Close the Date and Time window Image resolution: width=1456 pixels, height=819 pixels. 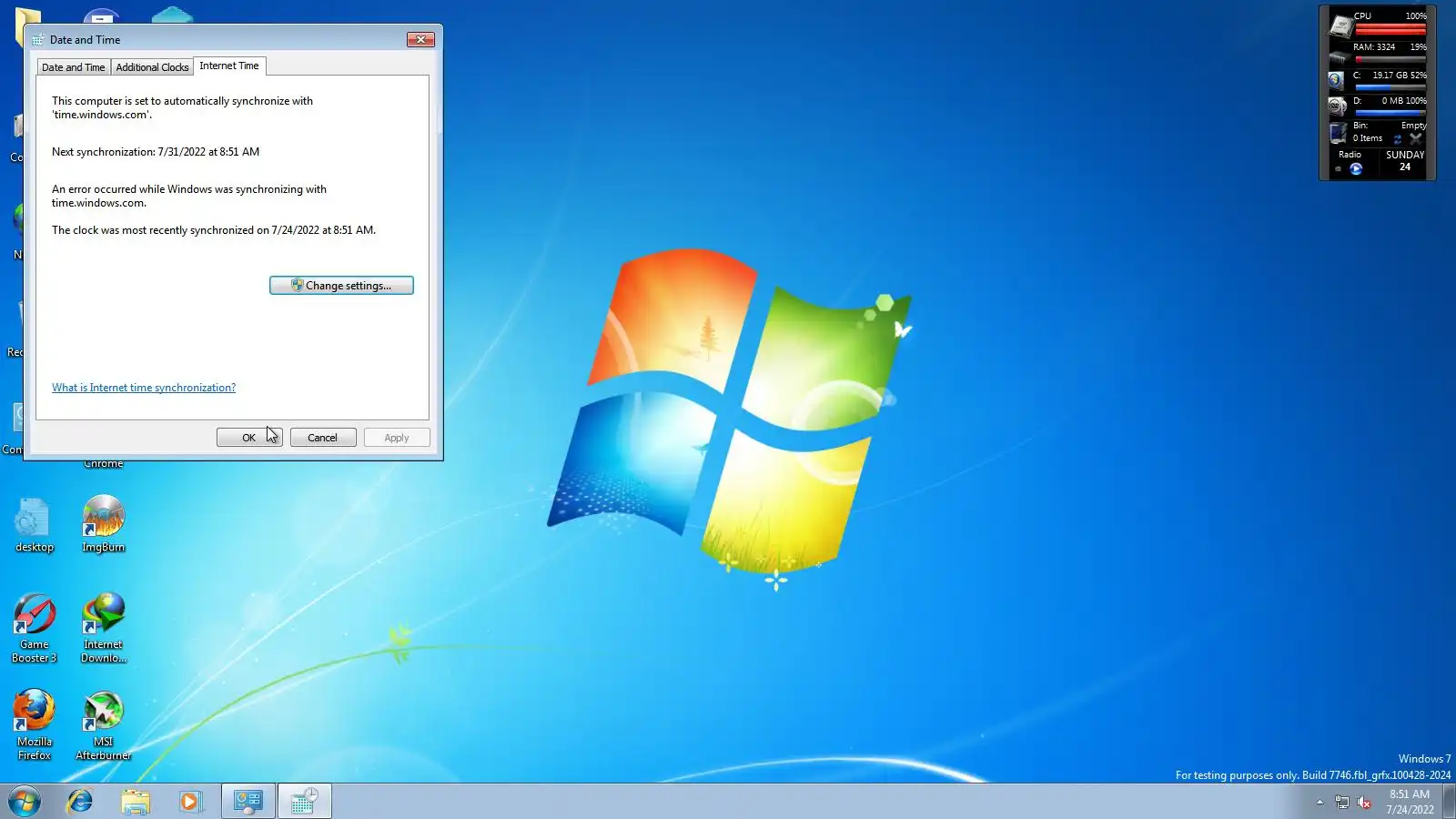click(420, 39)
